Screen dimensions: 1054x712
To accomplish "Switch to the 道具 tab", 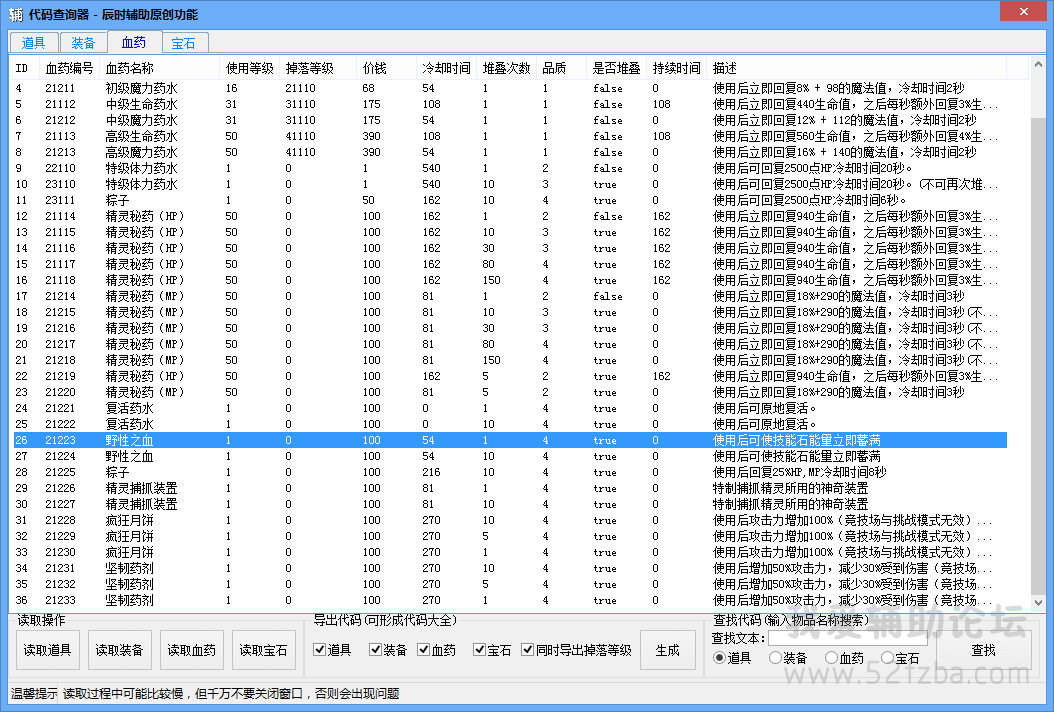I will pyautogui.click(x=34, y=43).
